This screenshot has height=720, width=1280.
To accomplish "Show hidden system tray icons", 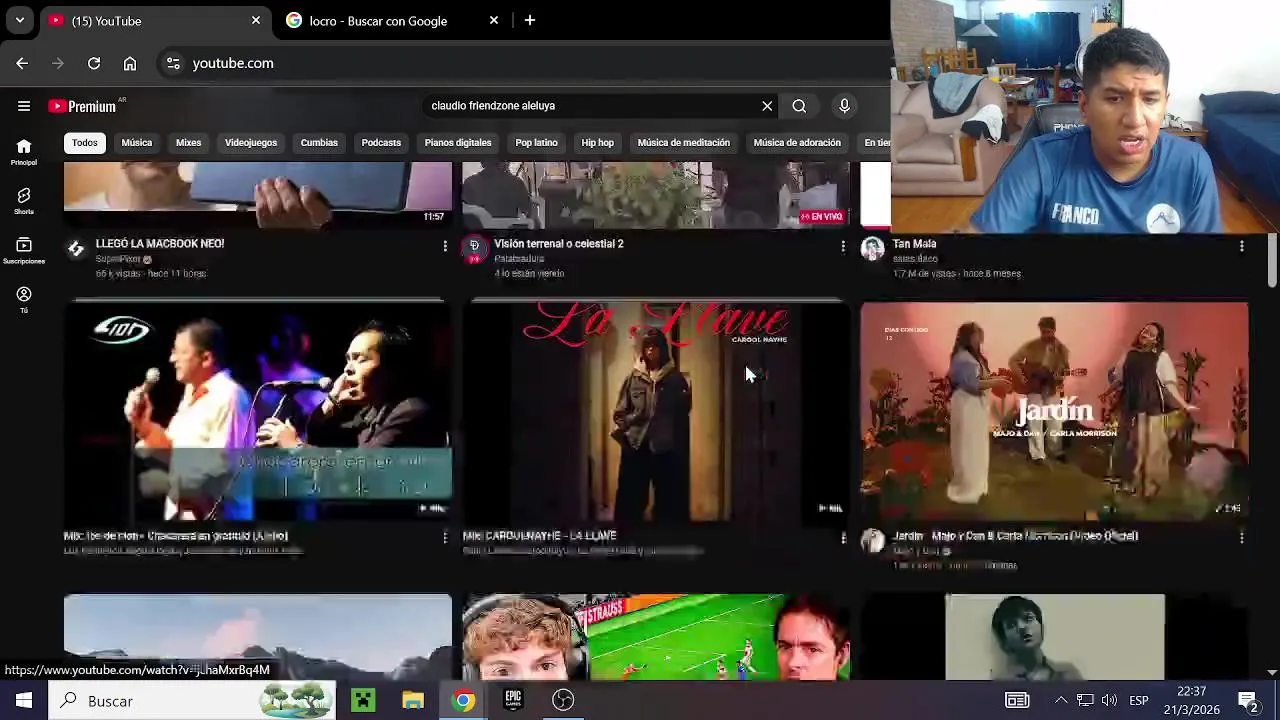I will (x=1061, y=701).
